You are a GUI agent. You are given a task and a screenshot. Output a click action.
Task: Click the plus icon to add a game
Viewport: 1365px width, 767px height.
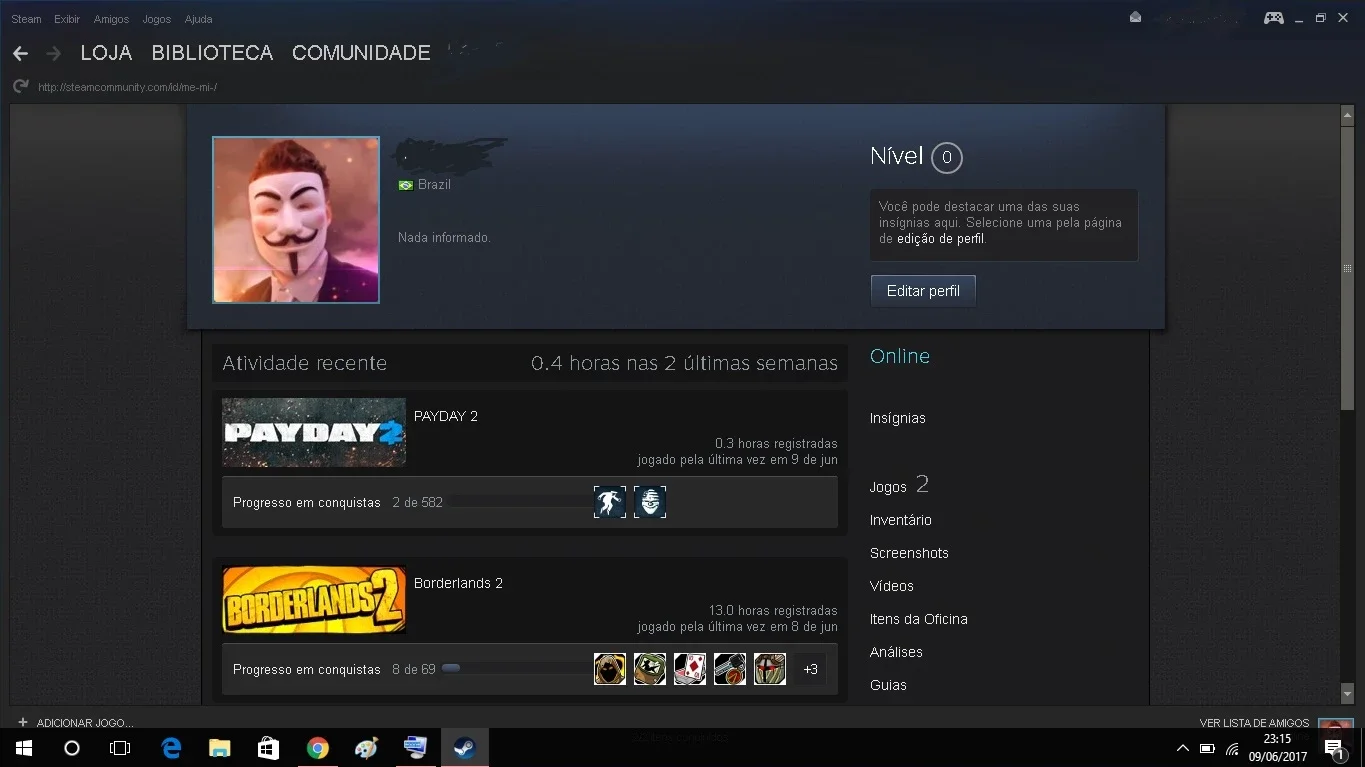coord(22,722)
